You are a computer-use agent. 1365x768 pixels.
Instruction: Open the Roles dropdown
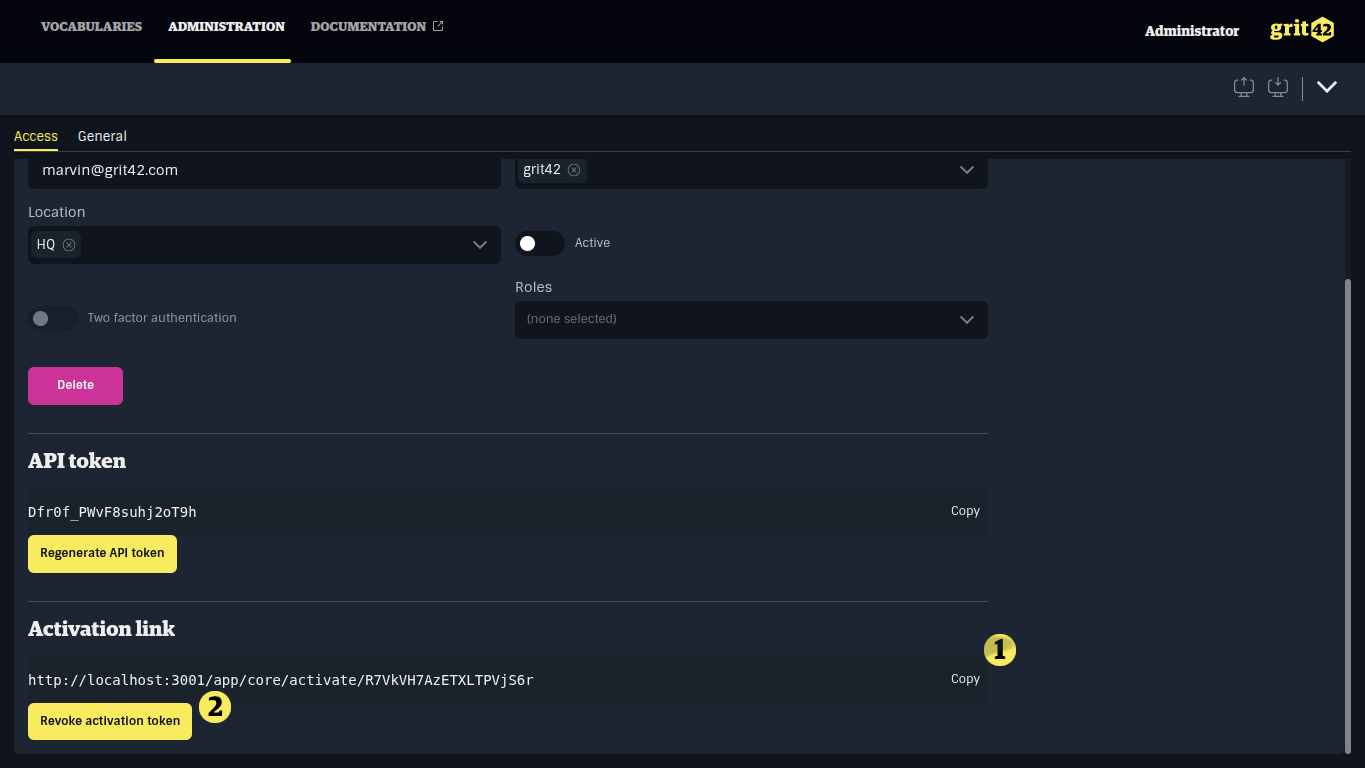966,319
